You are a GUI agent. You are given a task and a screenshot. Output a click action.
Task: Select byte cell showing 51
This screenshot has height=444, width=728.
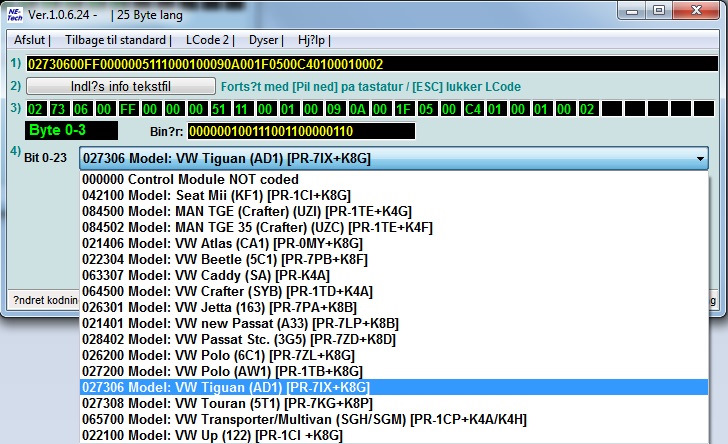219,109
